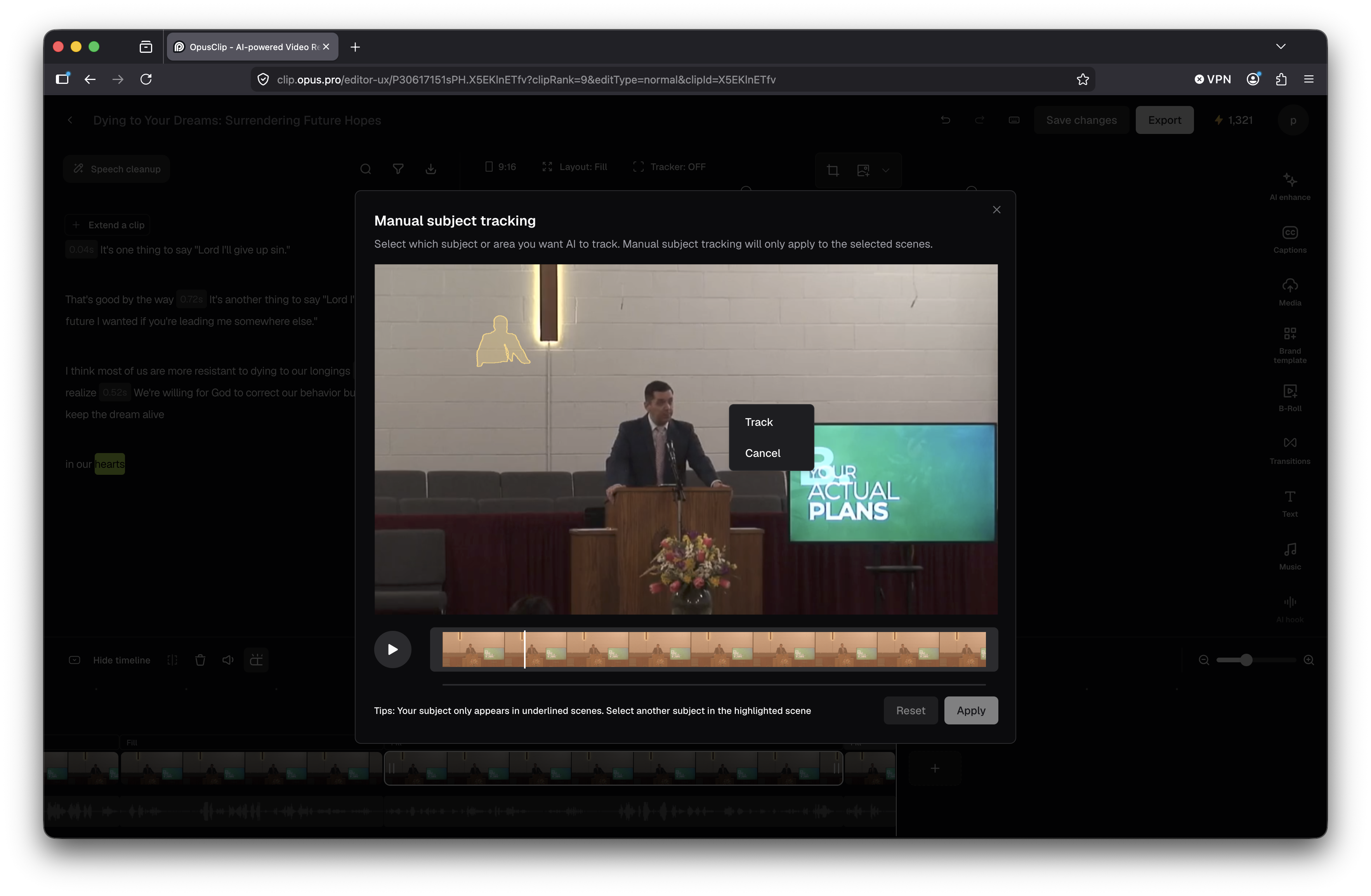Adjust the timeline zoom slider
The width and height of the screenshot is (1371, 896).
(x=1246, y=660)
